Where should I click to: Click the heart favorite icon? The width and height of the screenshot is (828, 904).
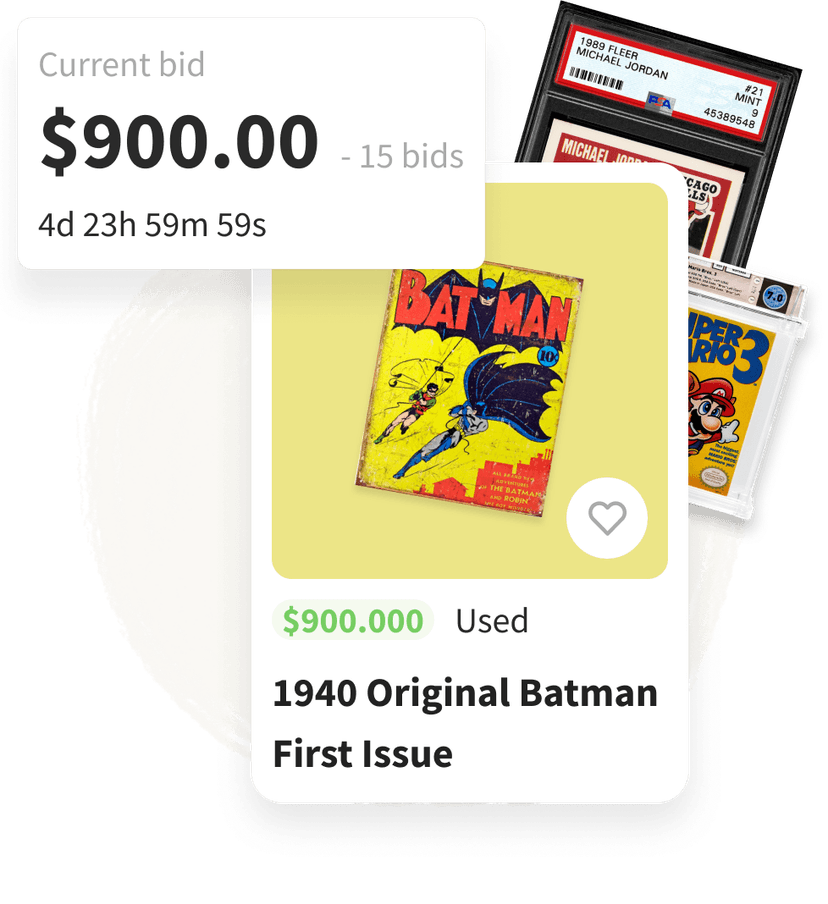(x=607, y=518)
